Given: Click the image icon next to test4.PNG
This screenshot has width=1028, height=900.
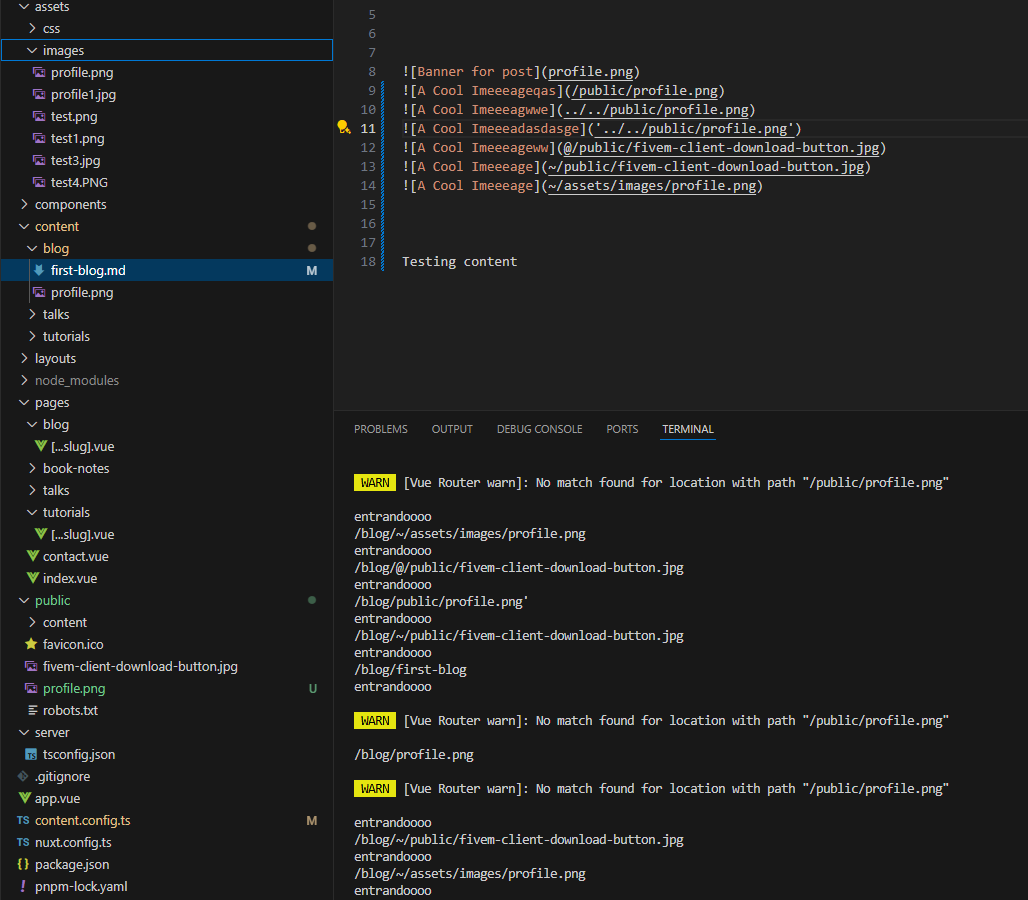Looking at the screenshot, I should [x=39, y=182].
